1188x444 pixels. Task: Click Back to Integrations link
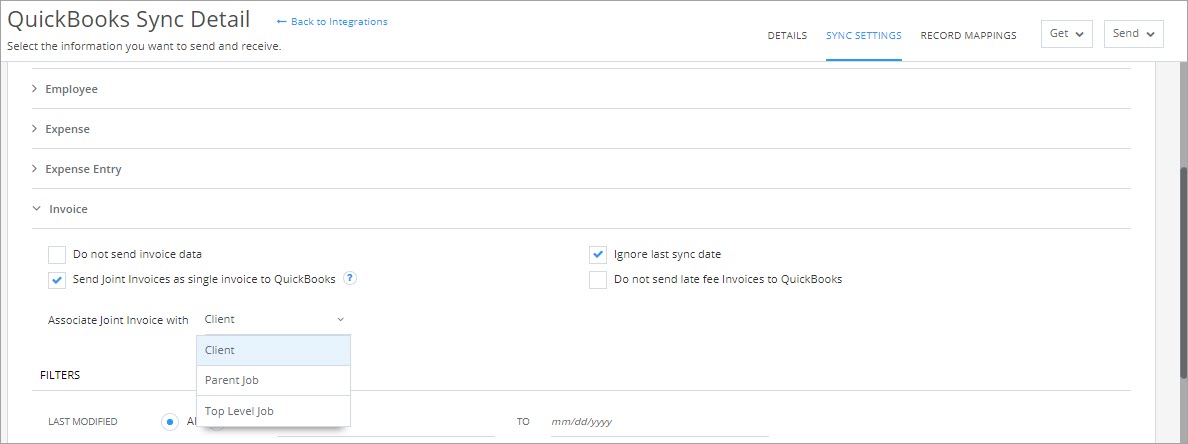pyautogui.click(x=332, y=21)
